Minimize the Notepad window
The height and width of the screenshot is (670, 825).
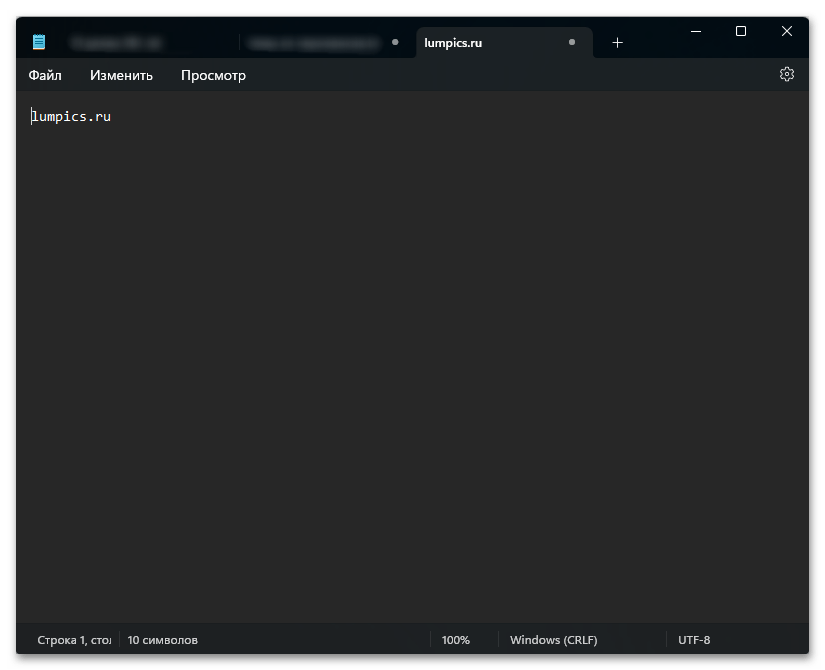click(695, 32)
